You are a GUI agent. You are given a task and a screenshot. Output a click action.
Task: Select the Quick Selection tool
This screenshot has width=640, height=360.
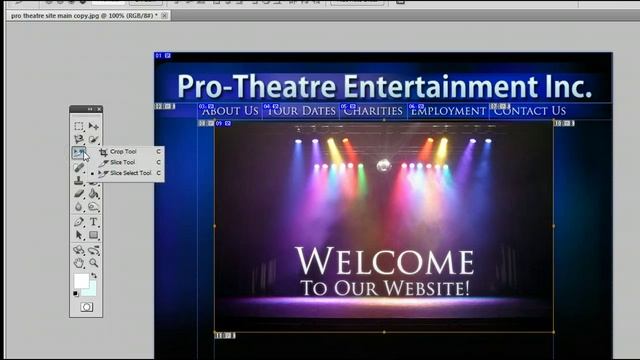click(93, 139)
